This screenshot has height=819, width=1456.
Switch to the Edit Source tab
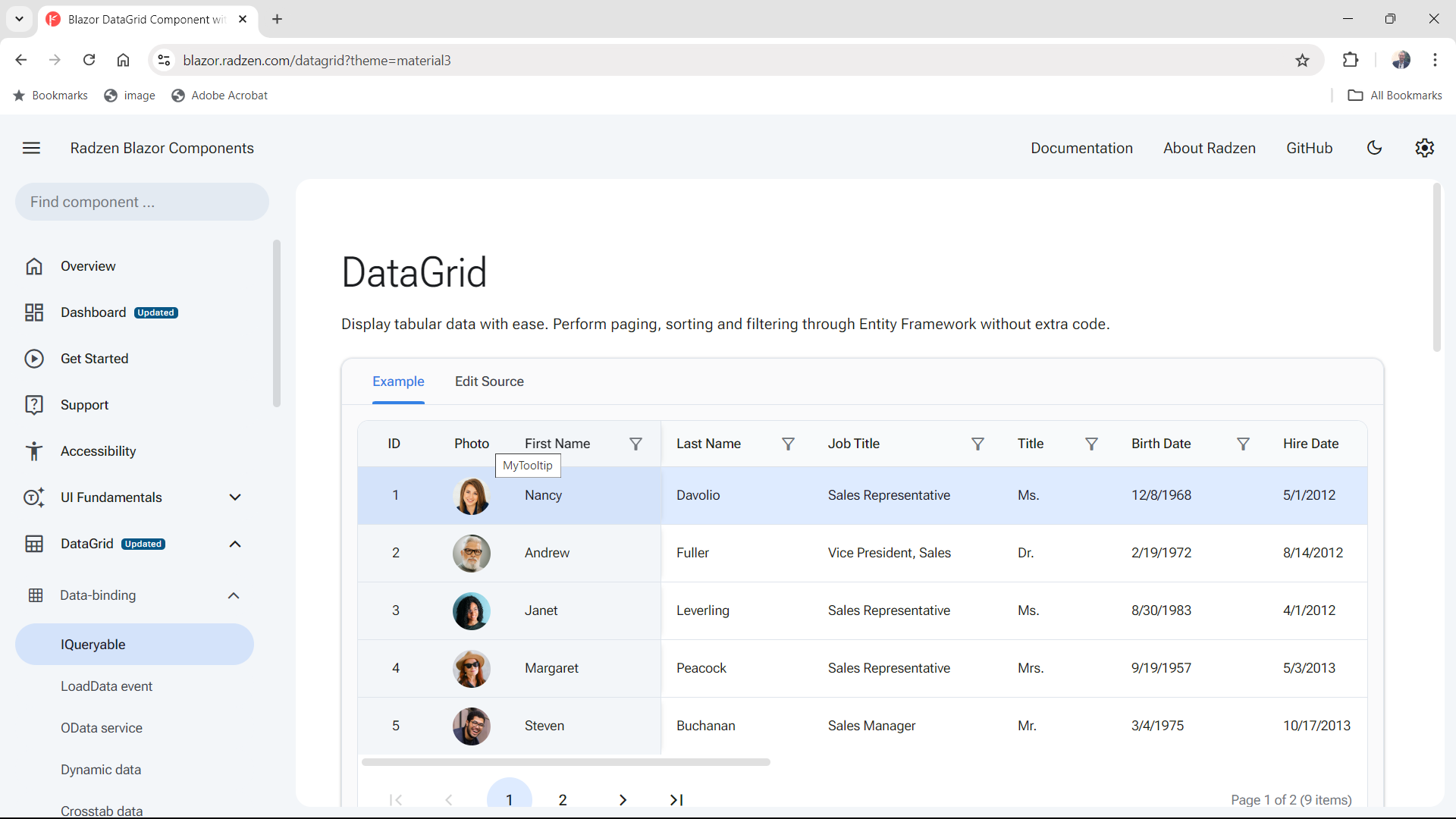(489, 381)
